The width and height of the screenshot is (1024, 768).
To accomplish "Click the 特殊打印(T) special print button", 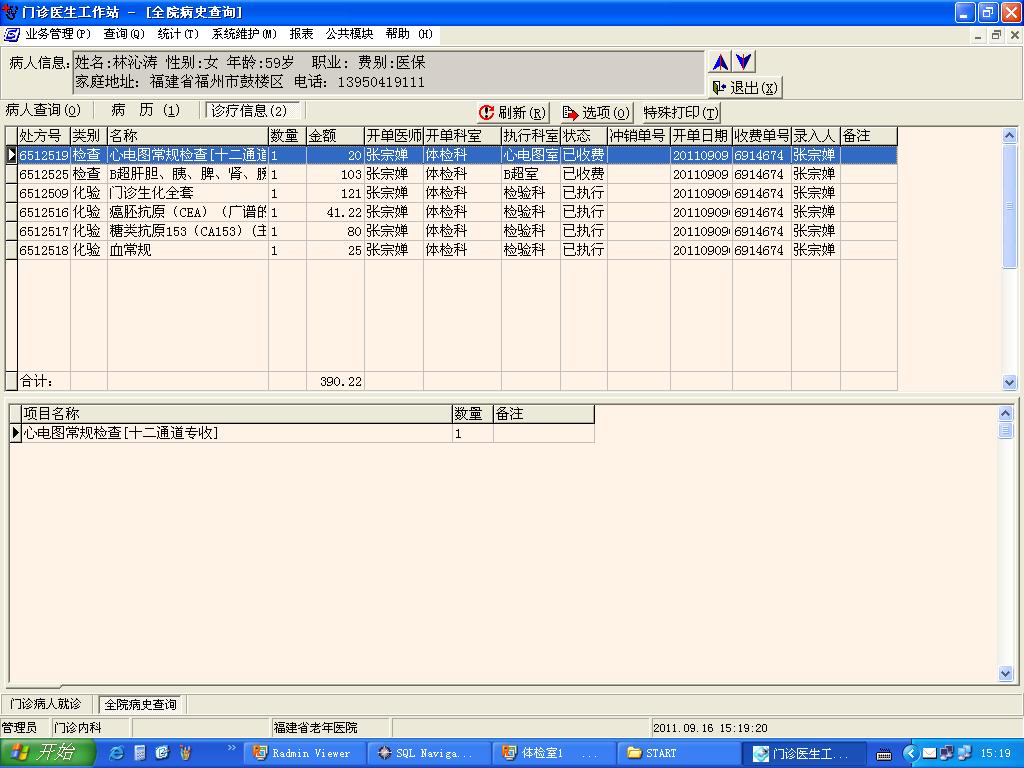I will (x=681, y=112).
